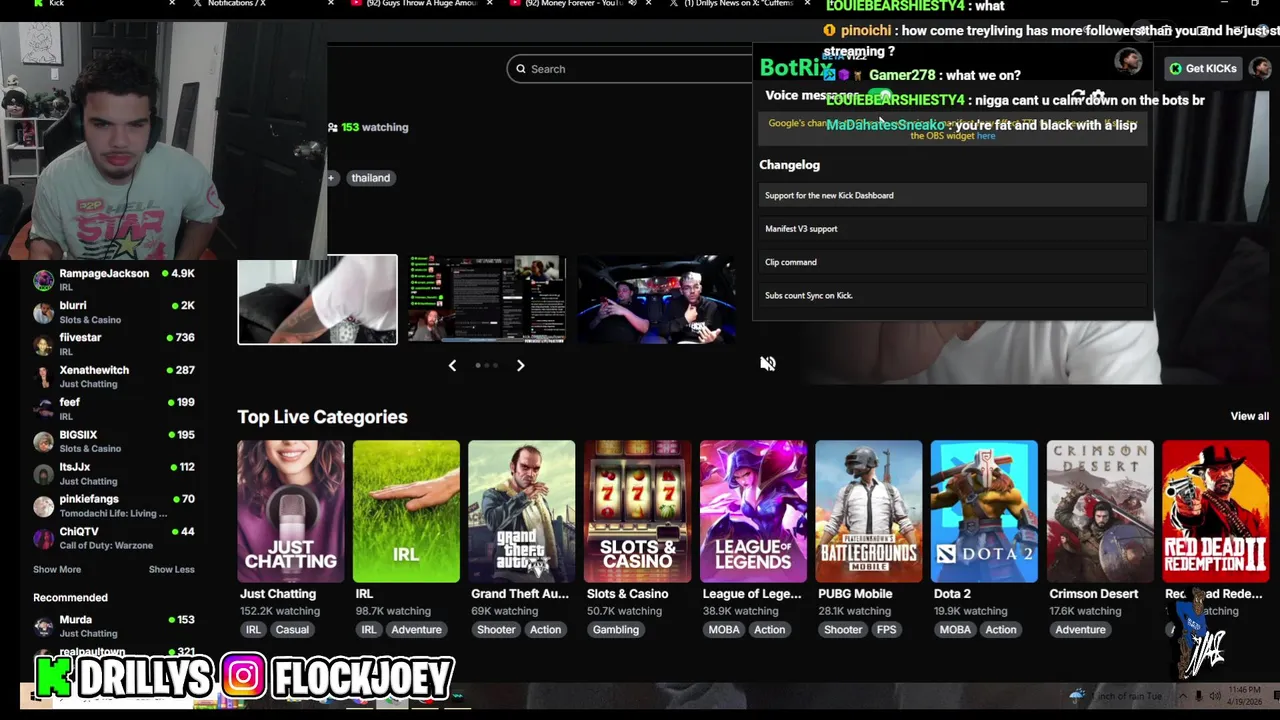This screenshot has width=1280, height=720.
Task: Click the OBS widget here link
Action: pos(986,136)
